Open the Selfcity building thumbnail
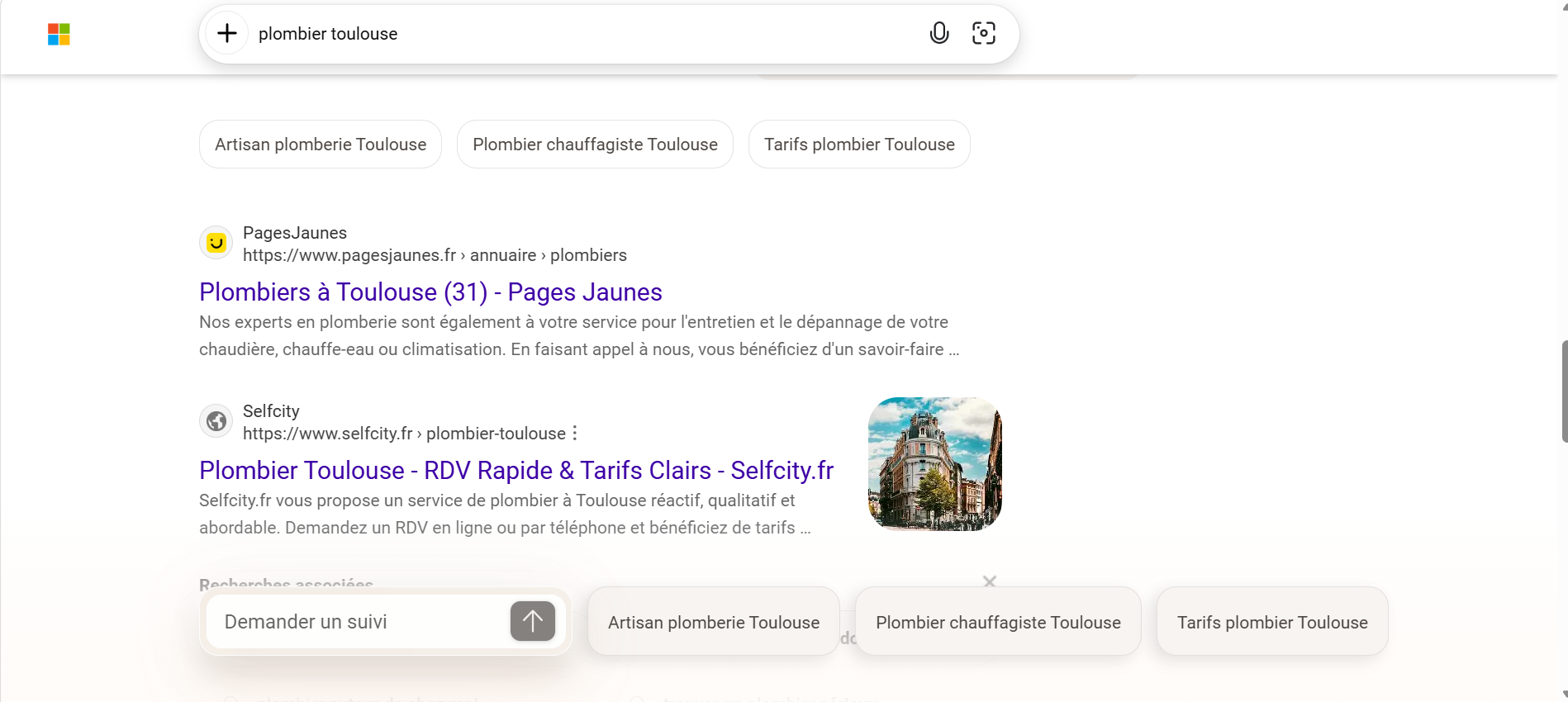Screen dimensions: 1568x702 (x=935, y=464)
